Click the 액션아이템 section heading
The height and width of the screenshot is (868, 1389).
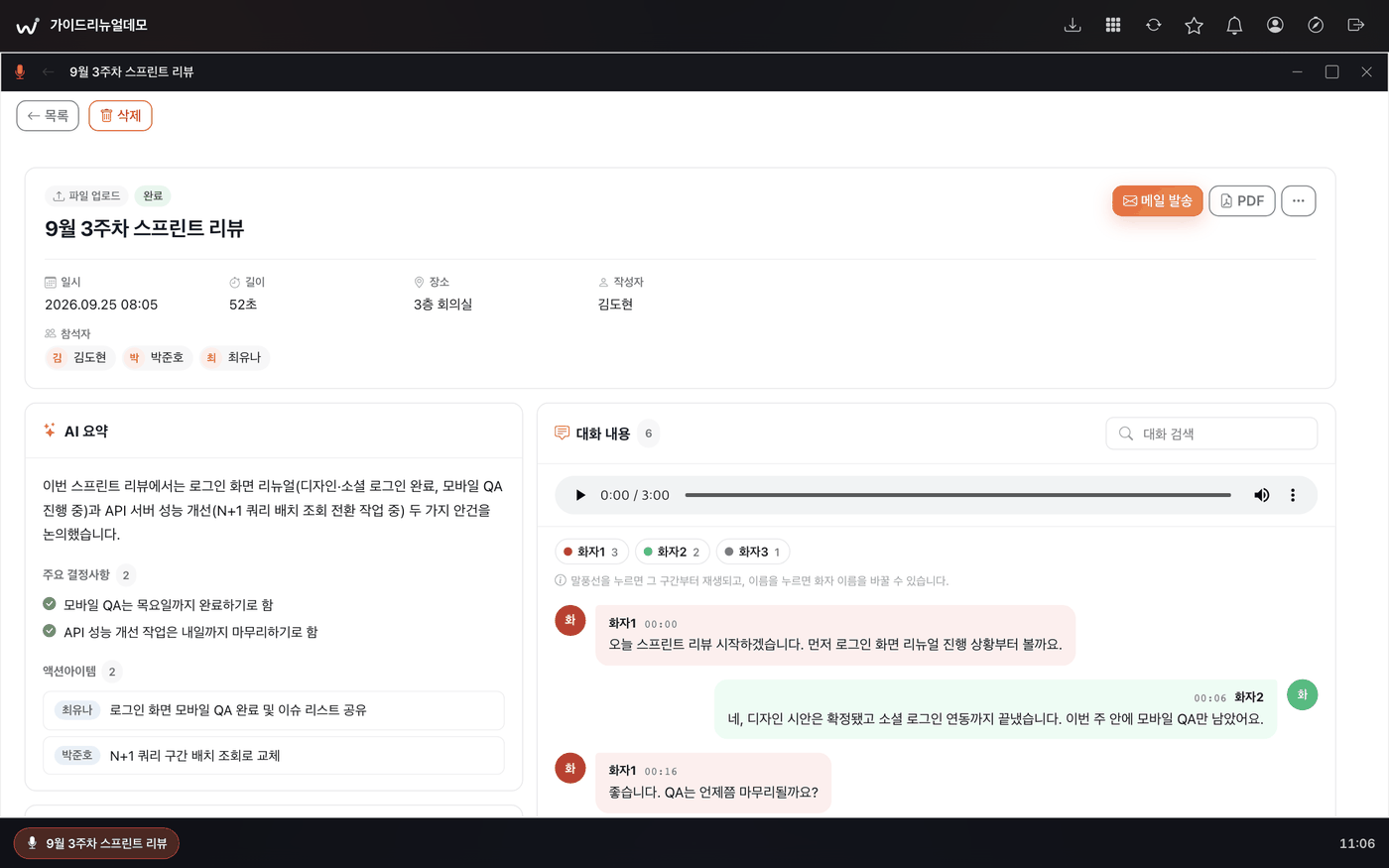pyautogui.click(x=69, y=672)
